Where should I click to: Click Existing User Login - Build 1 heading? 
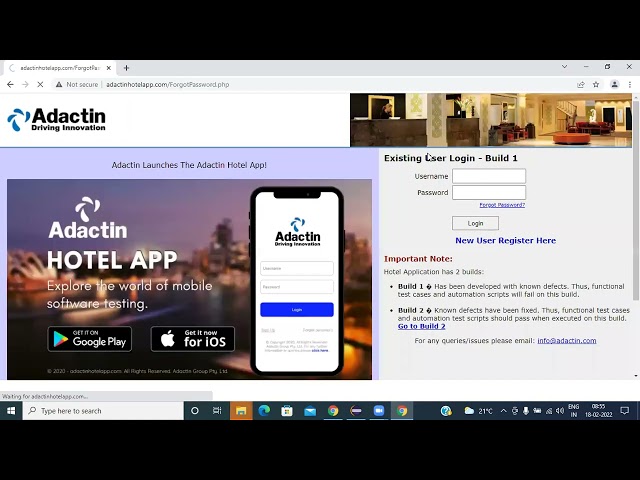451,158
